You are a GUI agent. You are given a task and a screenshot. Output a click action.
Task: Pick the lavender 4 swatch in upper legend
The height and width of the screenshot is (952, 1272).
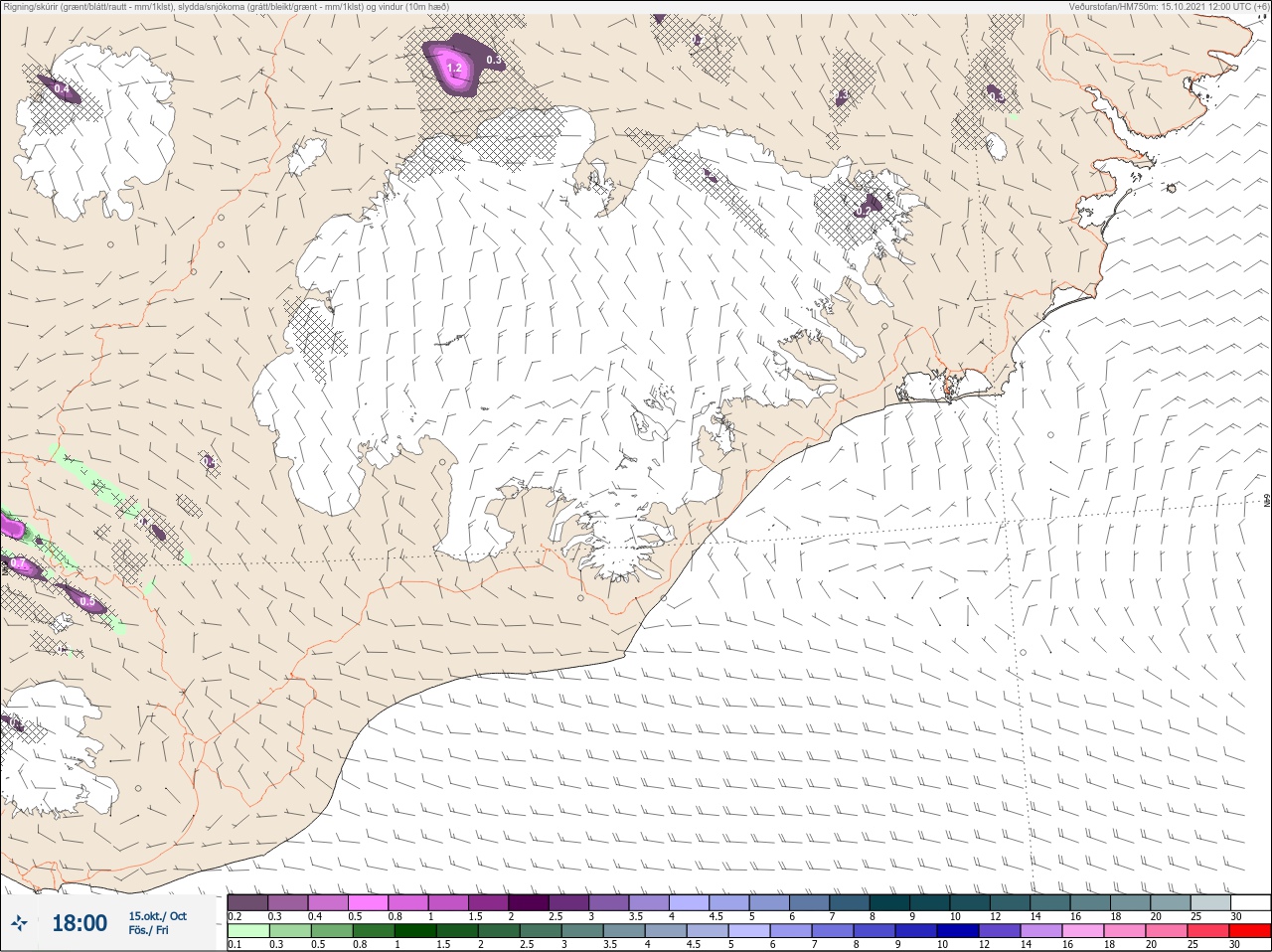pyautogui.click(x=689, y=902)
